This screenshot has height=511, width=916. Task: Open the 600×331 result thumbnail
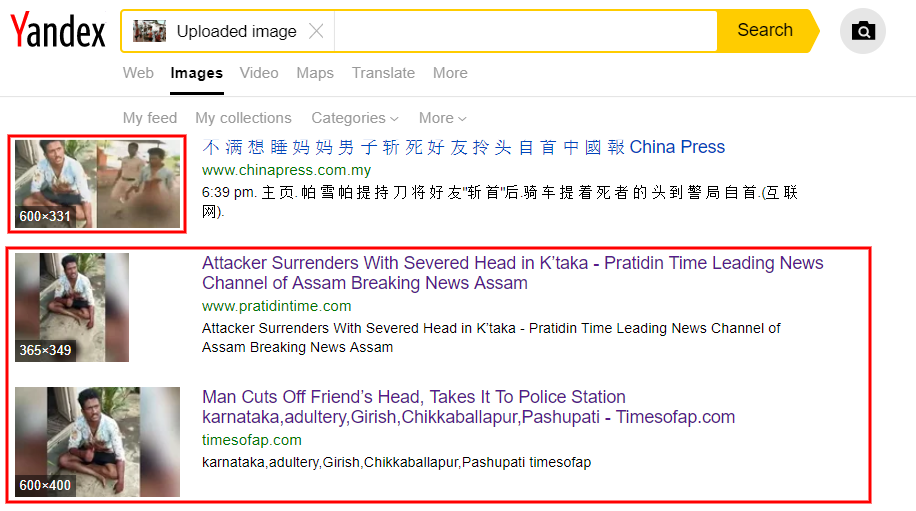click(98, 184)
